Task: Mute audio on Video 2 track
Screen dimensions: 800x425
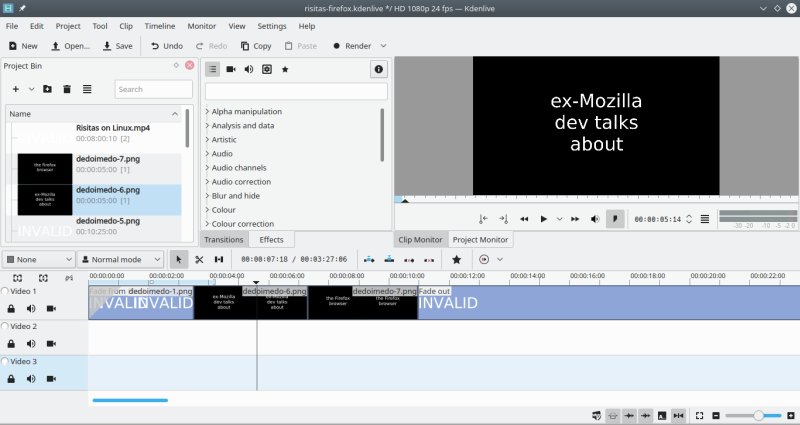Action: tap(31, 344)
